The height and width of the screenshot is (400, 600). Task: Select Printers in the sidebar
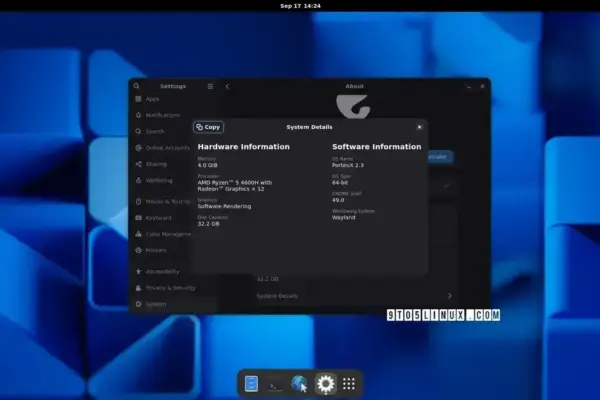coord(173,250)
